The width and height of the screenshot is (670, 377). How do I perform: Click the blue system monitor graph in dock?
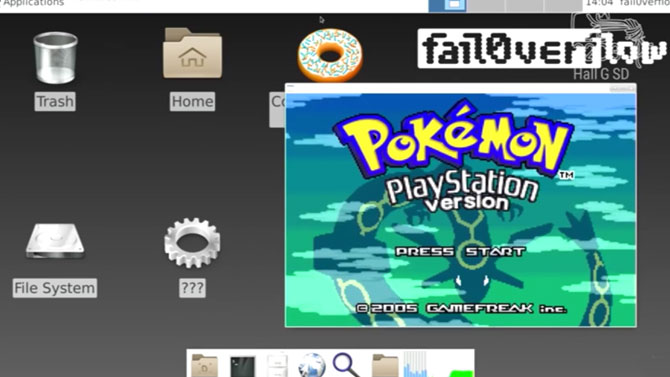[415, 364]
